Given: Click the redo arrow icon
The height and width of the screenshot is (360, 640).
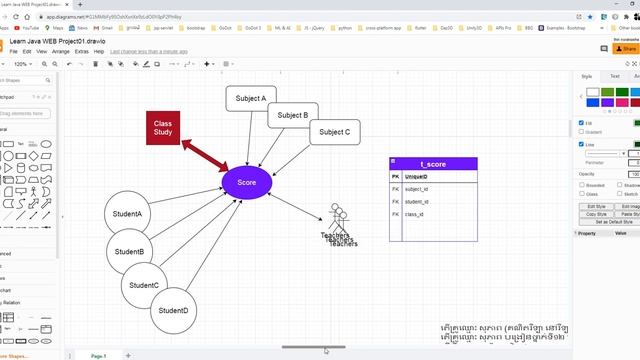Looking at the screenshot, I should (x=80, y=64).
